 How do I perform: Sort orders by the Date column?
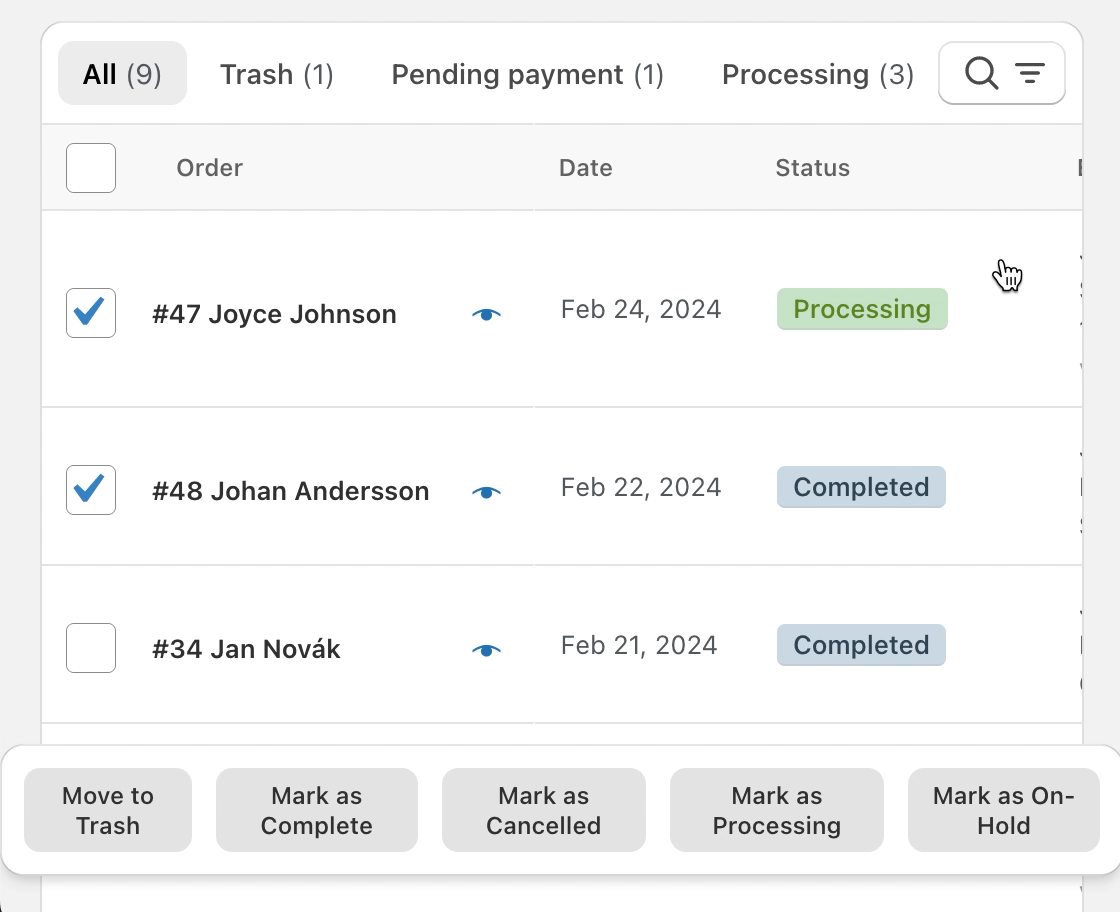click(585, 167)
